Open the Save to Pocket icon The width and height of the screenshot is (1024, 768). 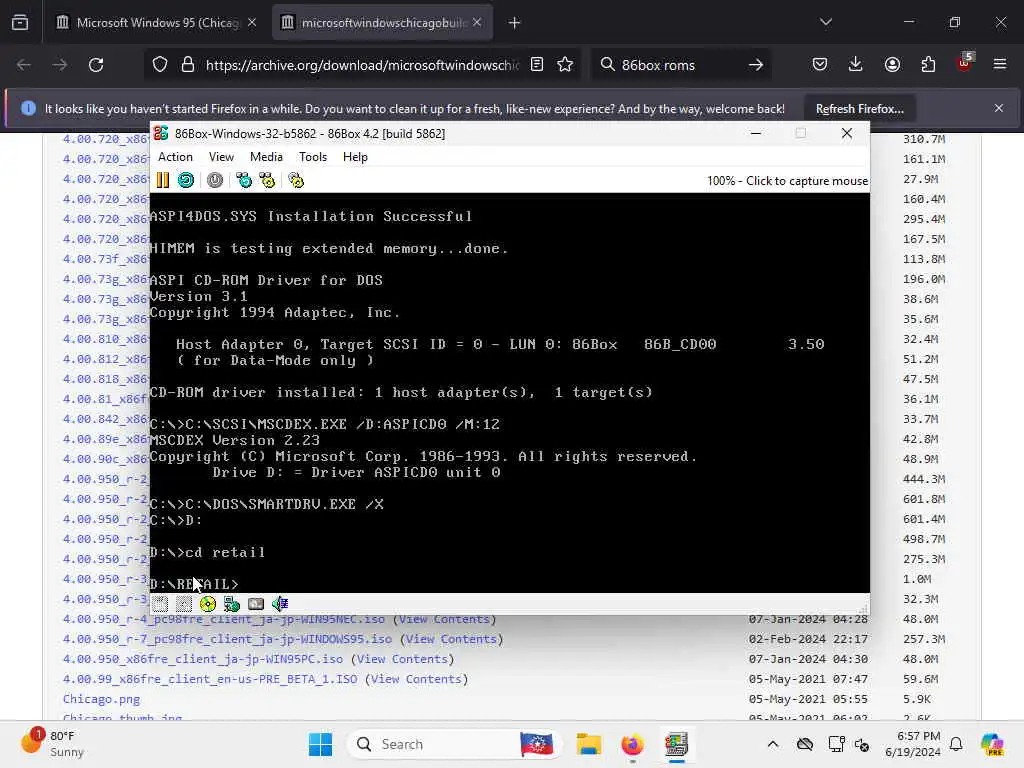[x=820, y=65]
